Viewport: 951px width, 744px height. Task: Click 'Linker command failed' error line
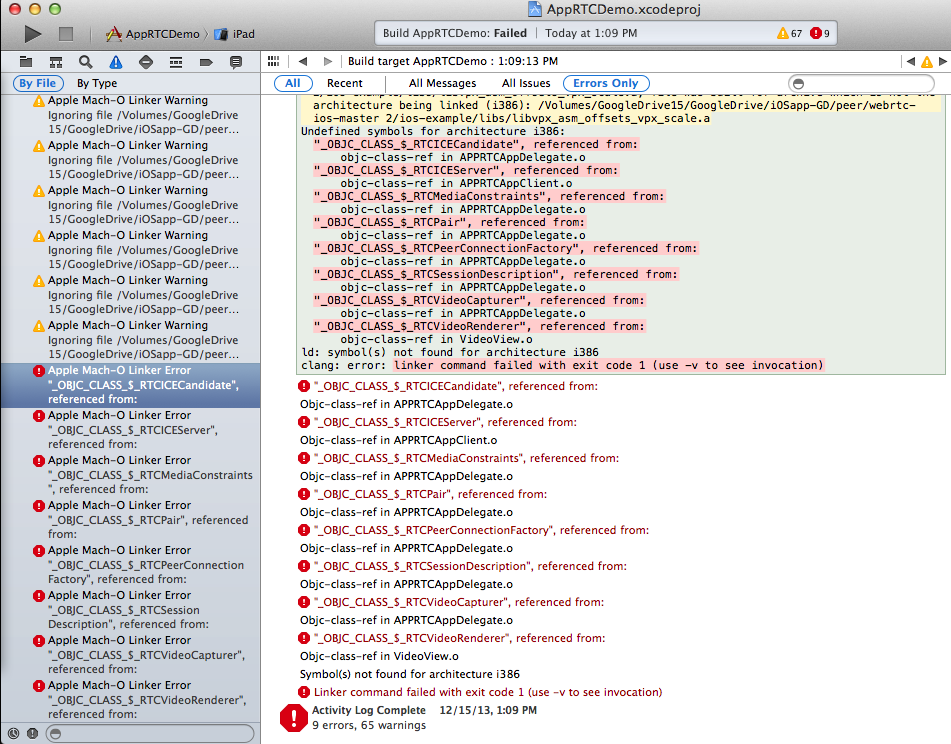point(480,692)
